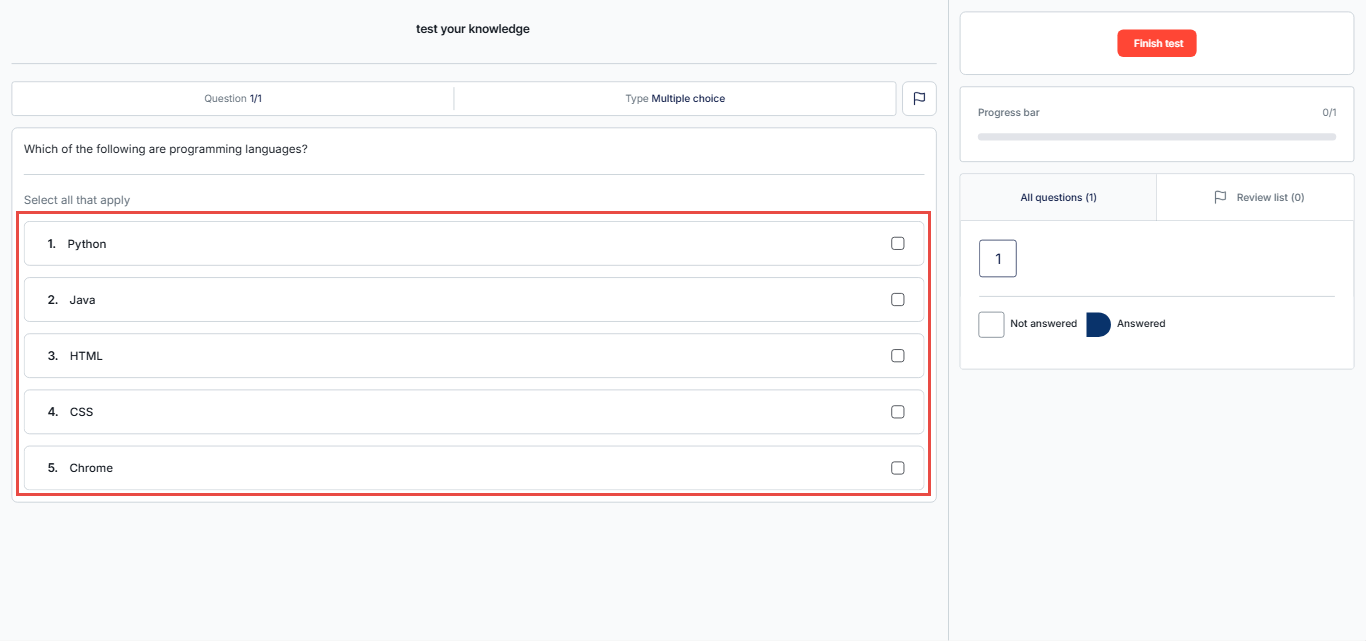This screenshot has height=641, width=1366.
Task: Choose the Java answer text
Action: (82, 300)
